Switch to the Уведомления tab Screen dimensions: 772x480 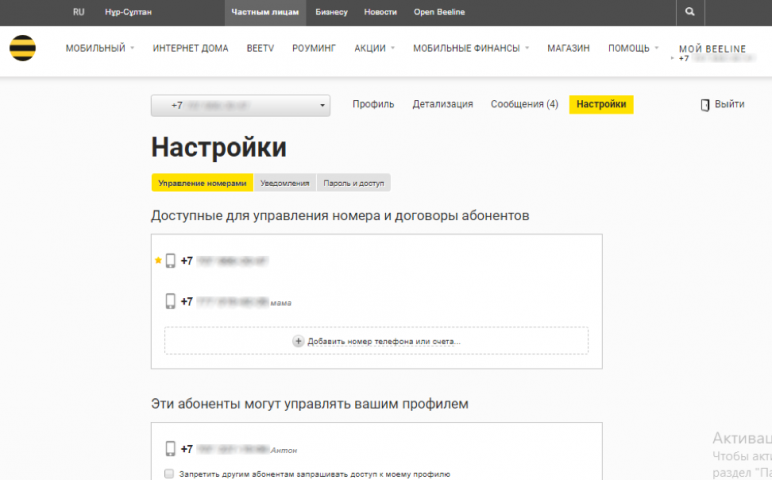tap(284, 183)
